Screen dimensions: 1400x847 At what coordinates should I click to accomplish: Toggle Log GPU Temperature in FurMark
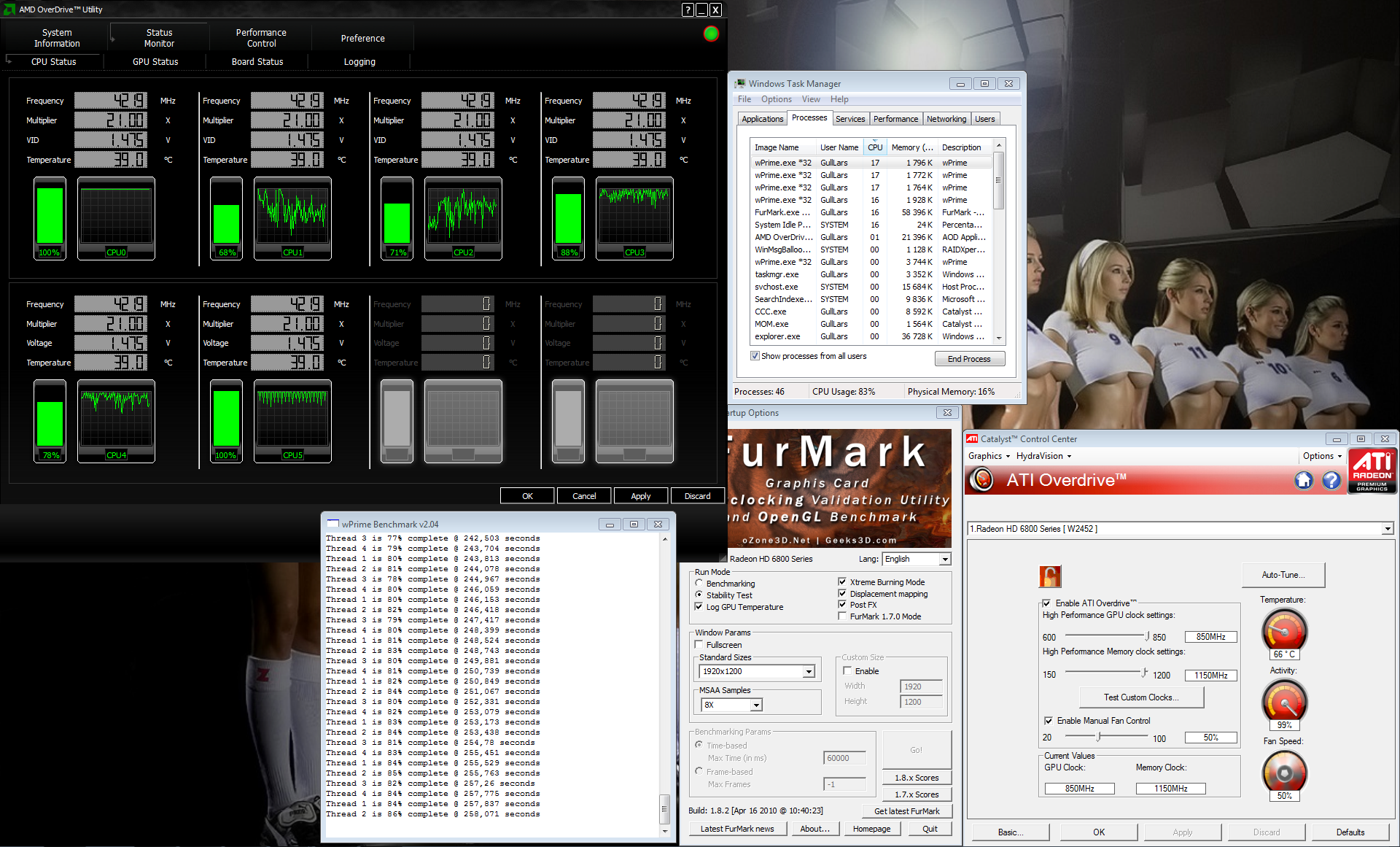pos(699,607)
